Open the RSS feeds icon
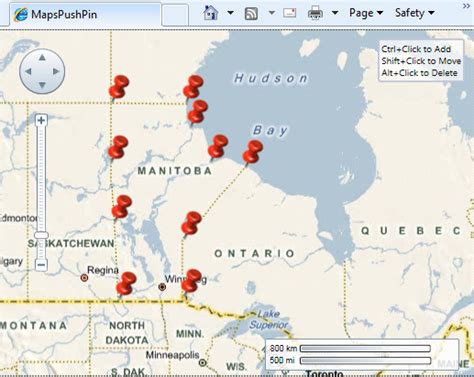The width and height of the screenshot is (474, 377). [x=251, y=14]
